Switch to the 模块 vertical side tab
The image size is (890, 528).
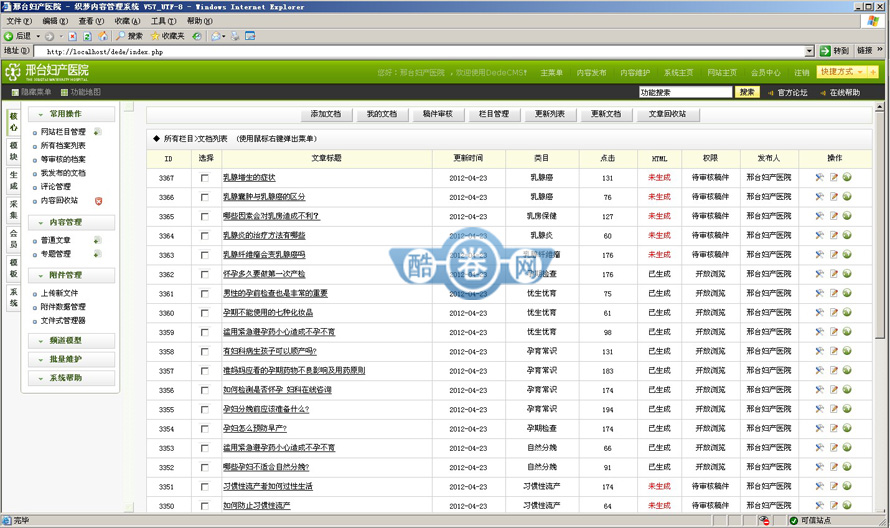[14, 152]
